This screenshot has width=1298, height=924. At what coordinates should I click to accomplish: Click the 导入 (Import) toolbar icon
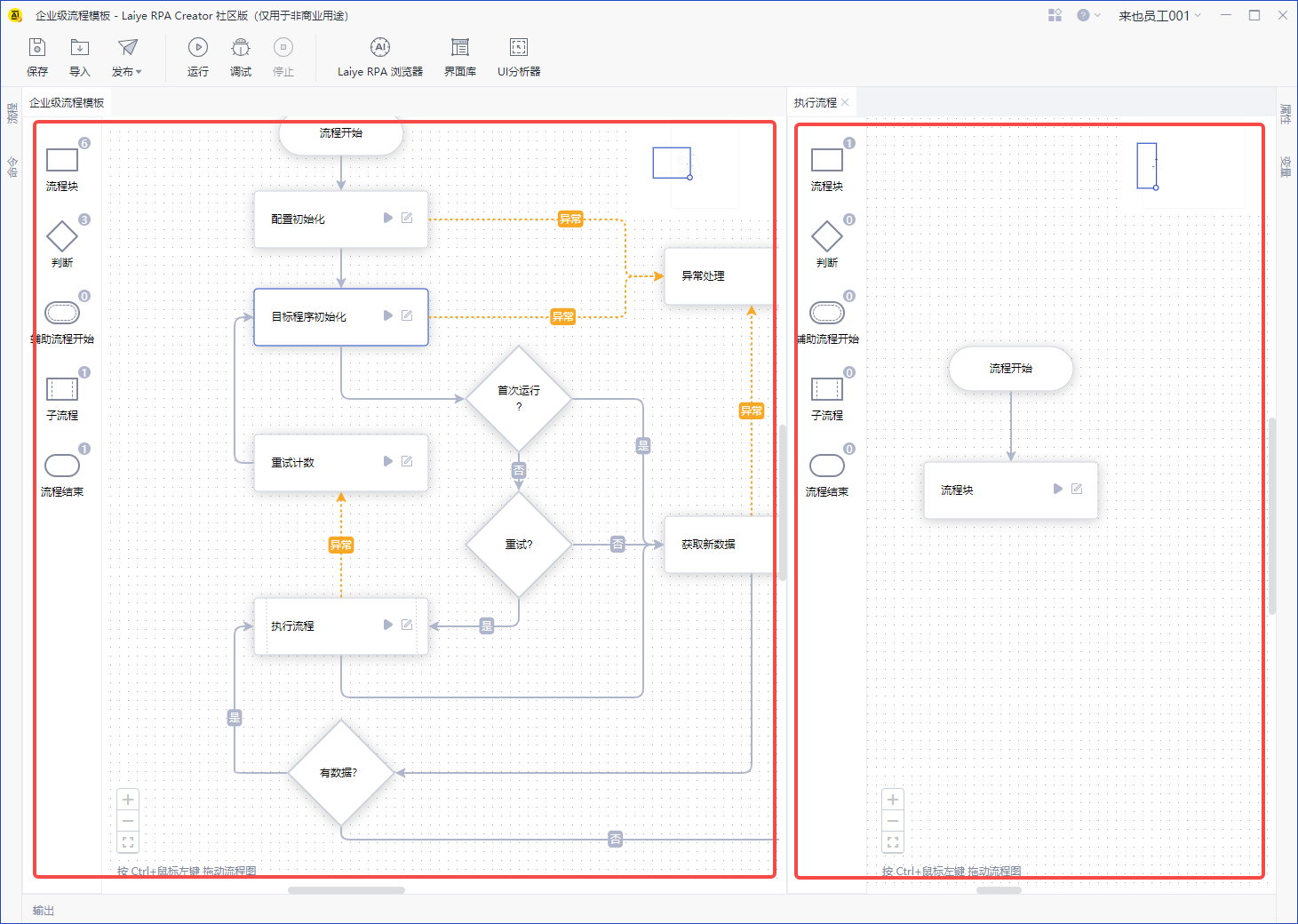80,48
